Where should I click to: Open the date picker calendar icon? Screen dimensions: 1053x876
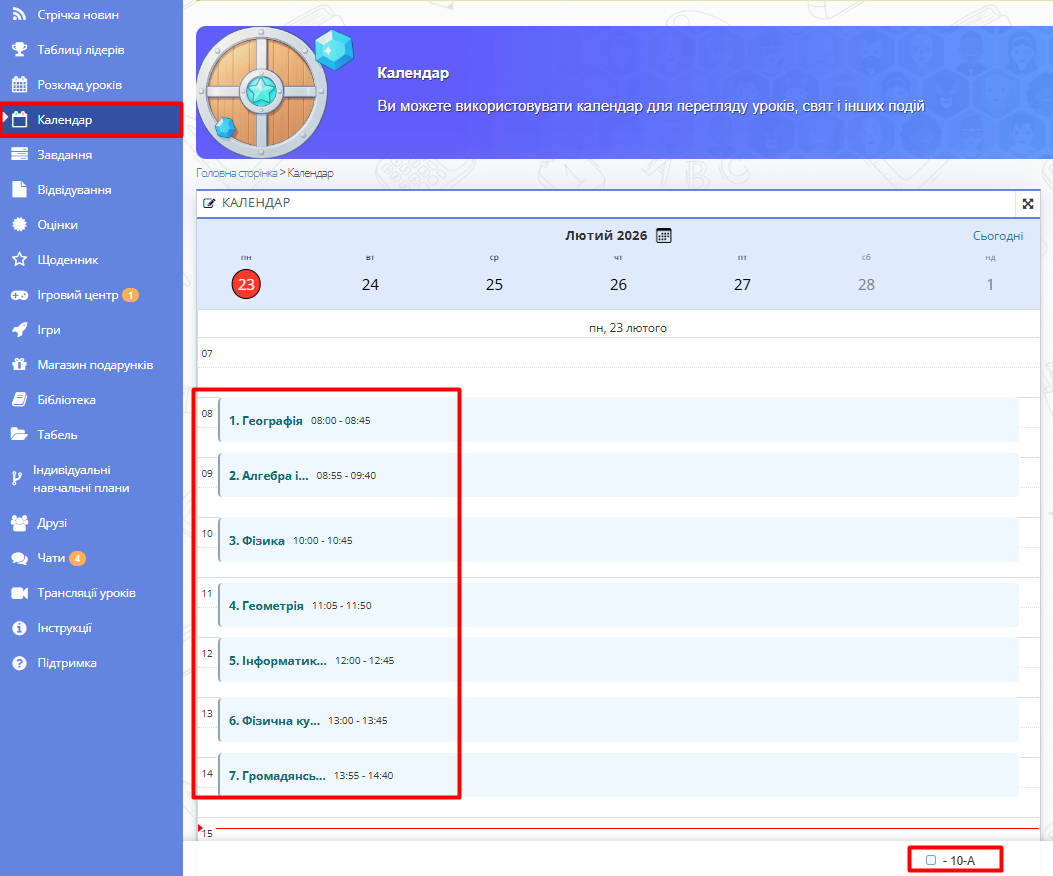click(664, 236)
